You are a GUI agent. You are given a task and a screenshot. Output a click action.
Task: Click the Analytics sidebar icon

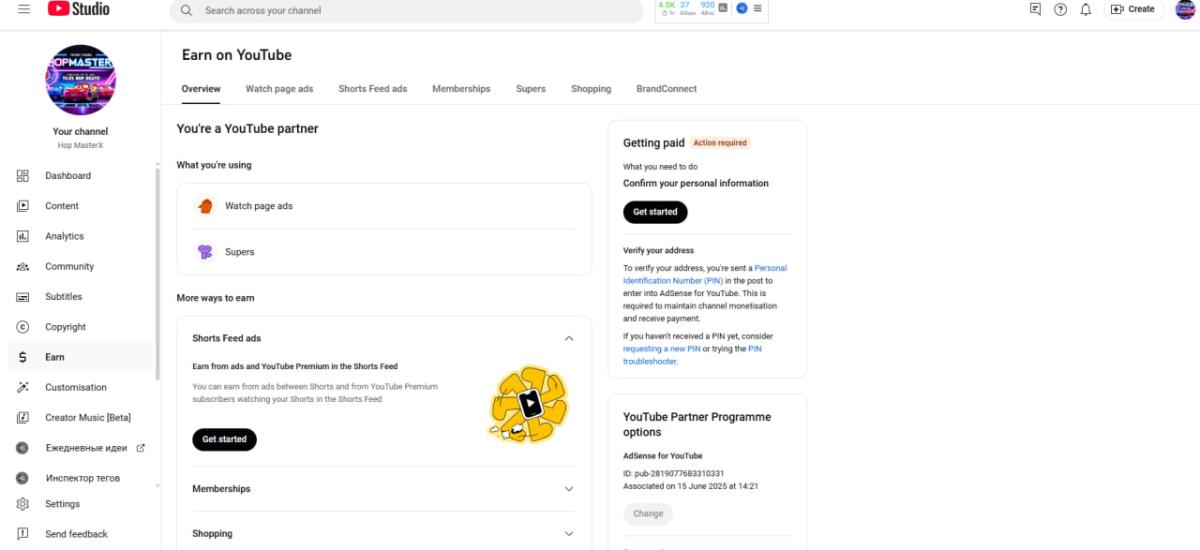[23, 236]
